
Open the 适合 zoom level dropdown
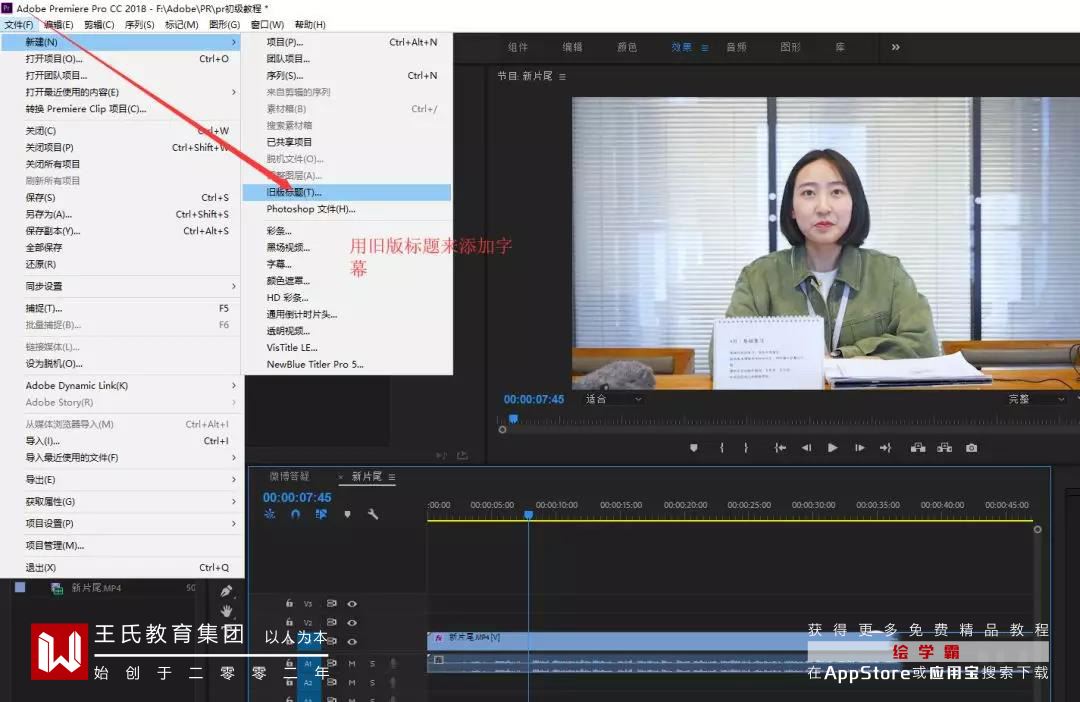613,399
